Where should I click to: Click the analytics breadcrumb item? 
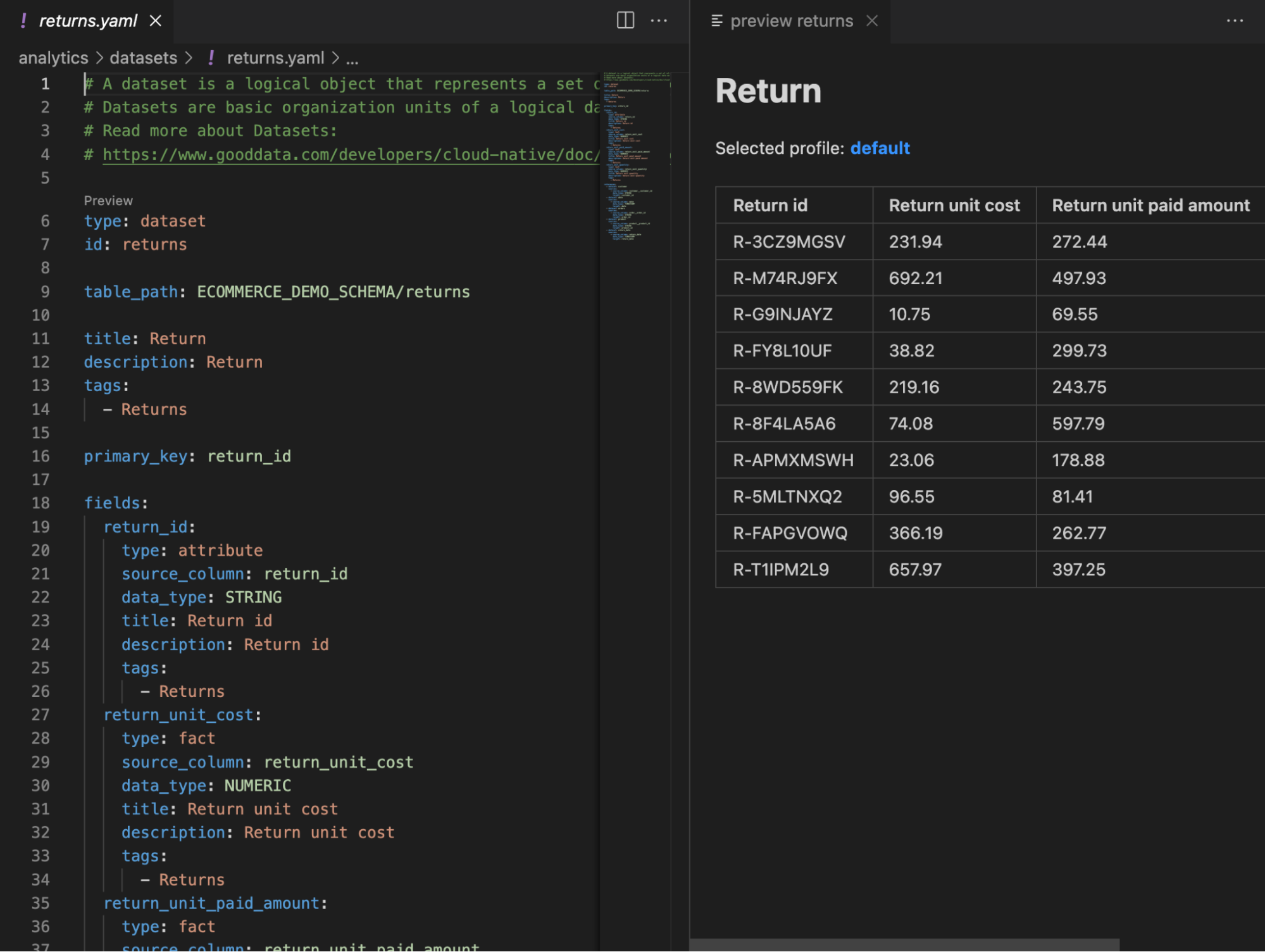point(53,58)
